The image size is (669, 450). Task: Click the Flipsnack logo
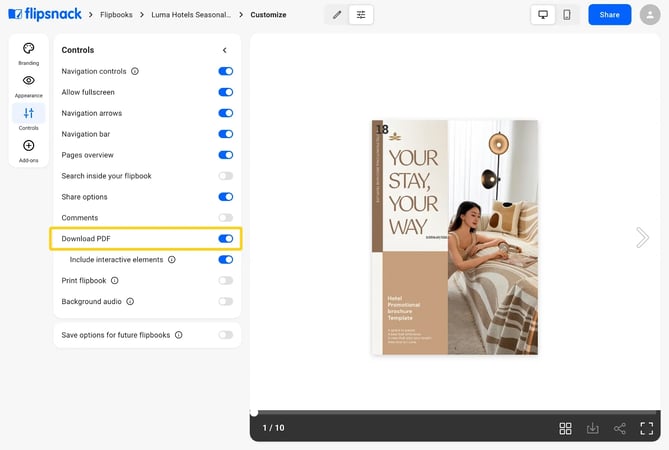(45, 14)
